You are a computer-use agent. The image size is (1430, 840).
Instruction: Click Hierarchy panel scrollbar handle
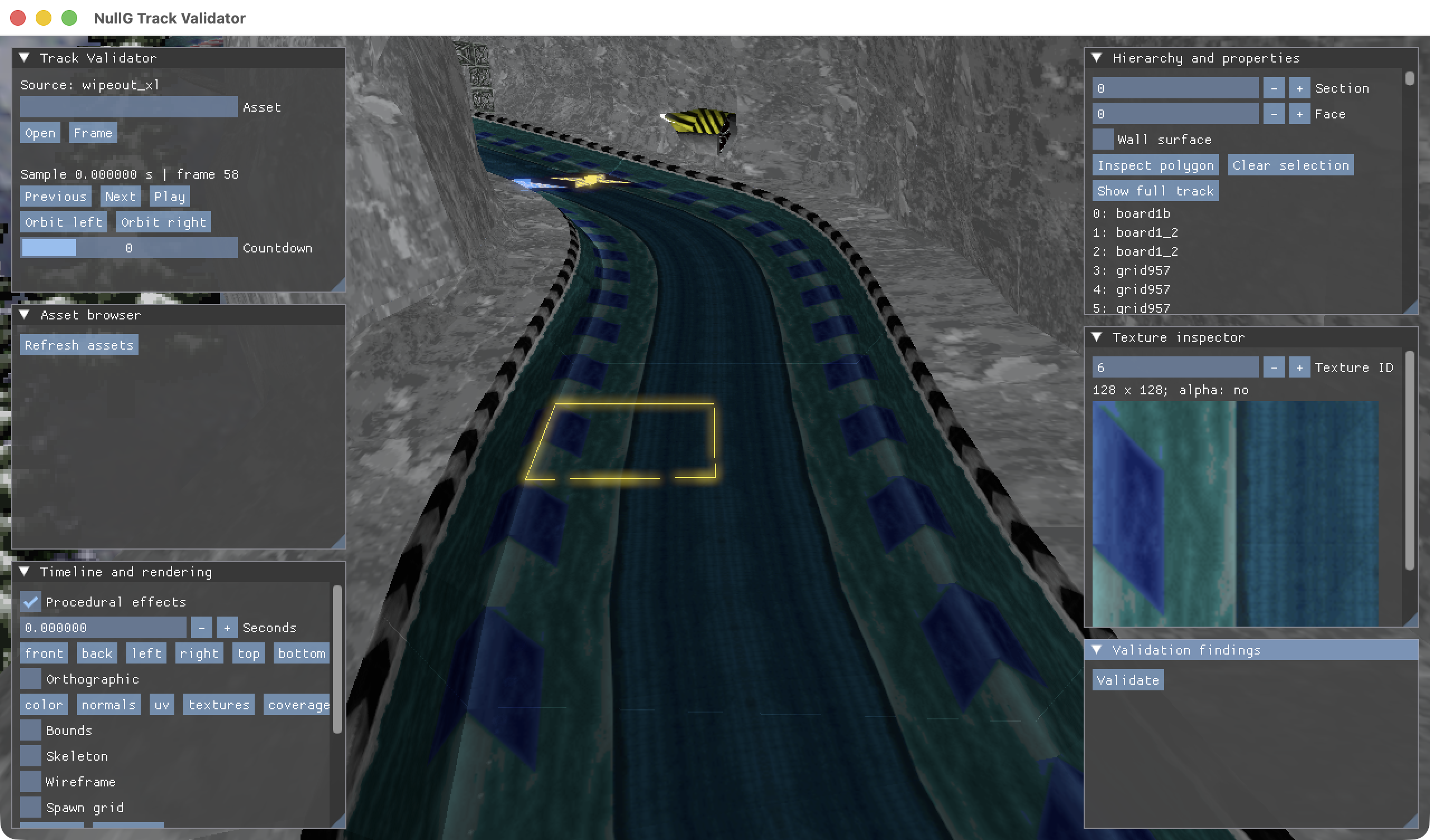click(1409, 78)
